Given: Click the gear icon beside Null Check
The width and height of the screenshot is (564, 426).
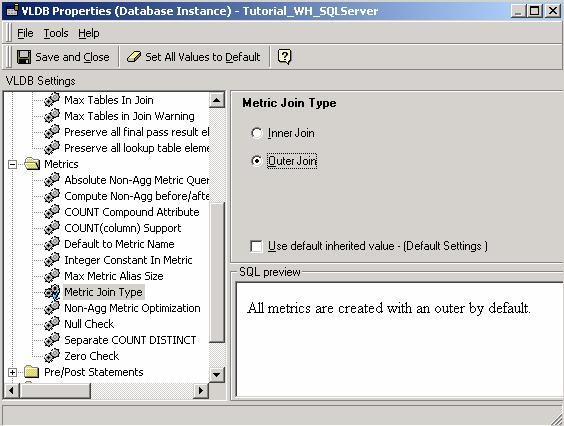Looking at the screenshot, I should coord(52,323).
